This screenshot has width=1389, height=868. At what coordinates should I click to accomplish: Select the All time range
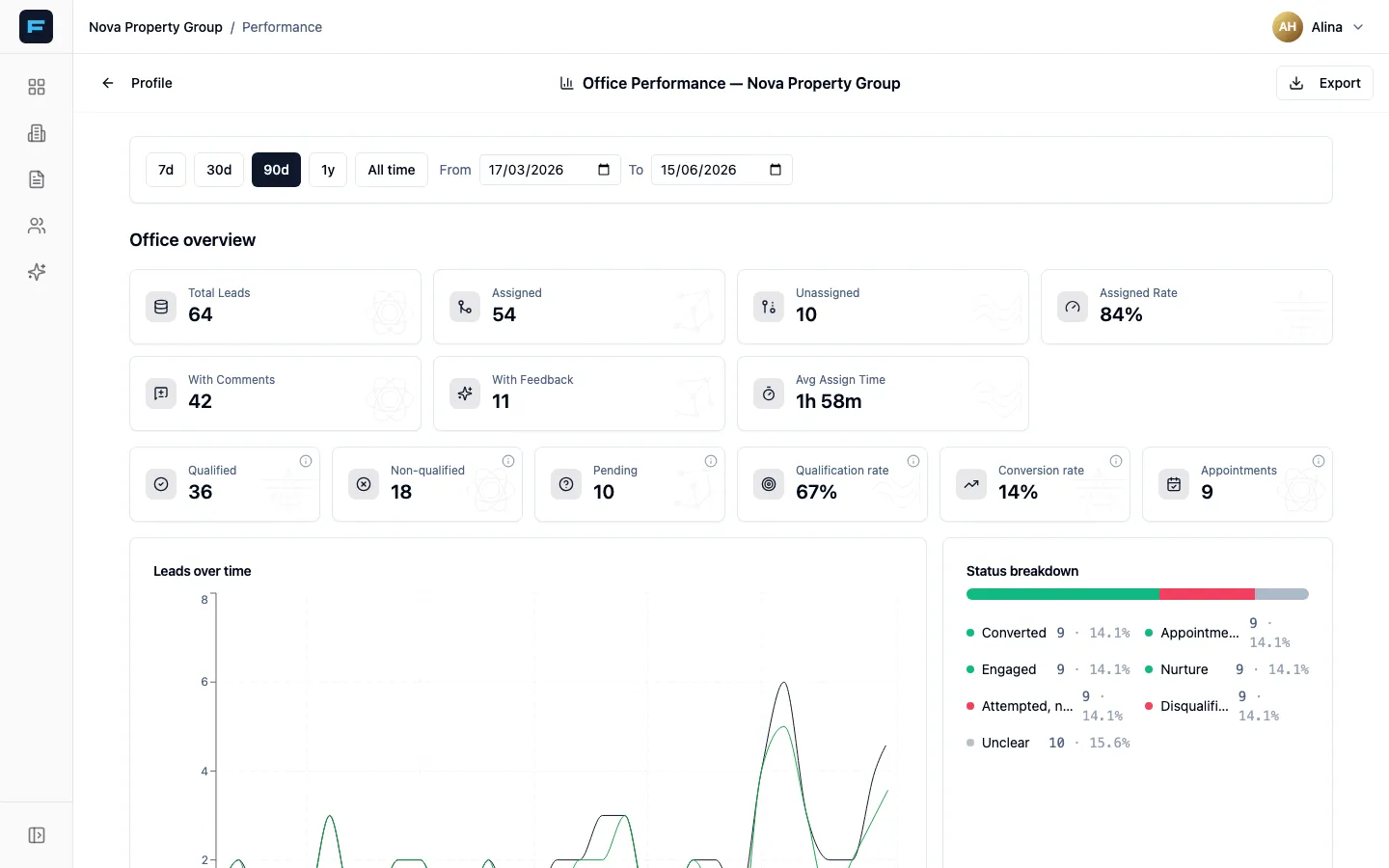point(392,170)
